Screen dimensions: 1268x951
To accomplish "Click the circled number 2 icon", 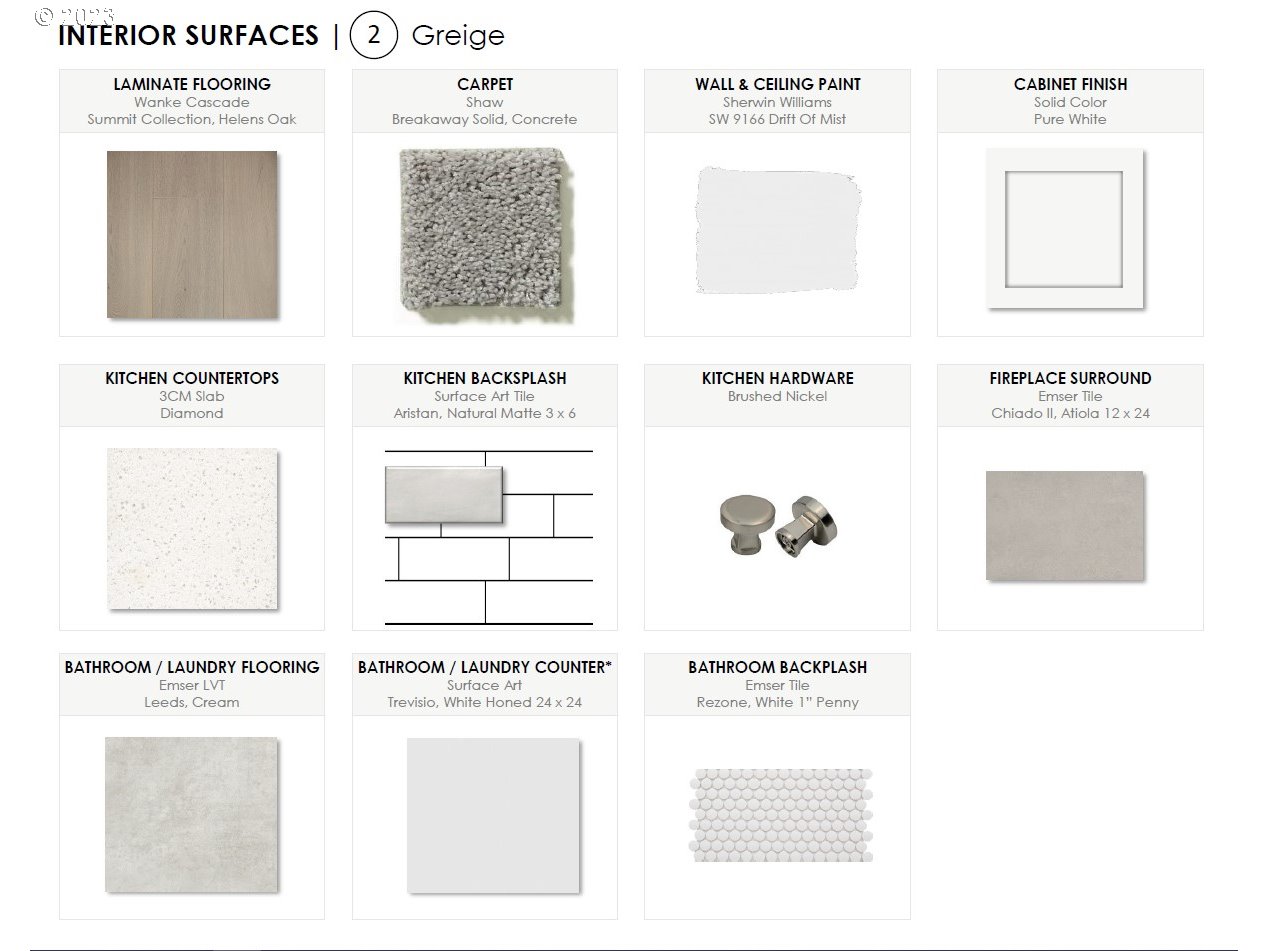I will pos(374,36).
